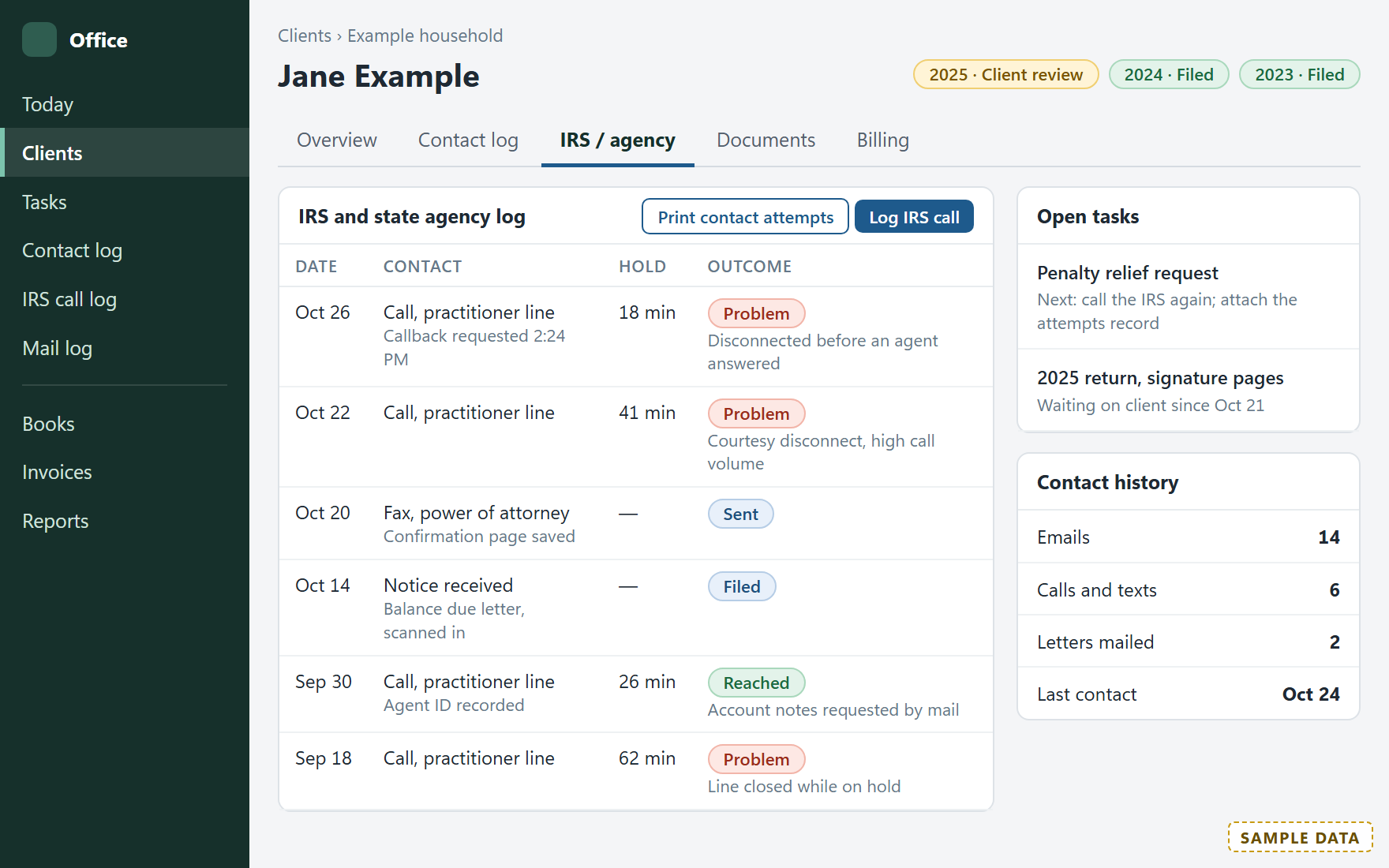1389x868 pixels.
Task: Click the Office logo square icon
Action: coord(39,39)
